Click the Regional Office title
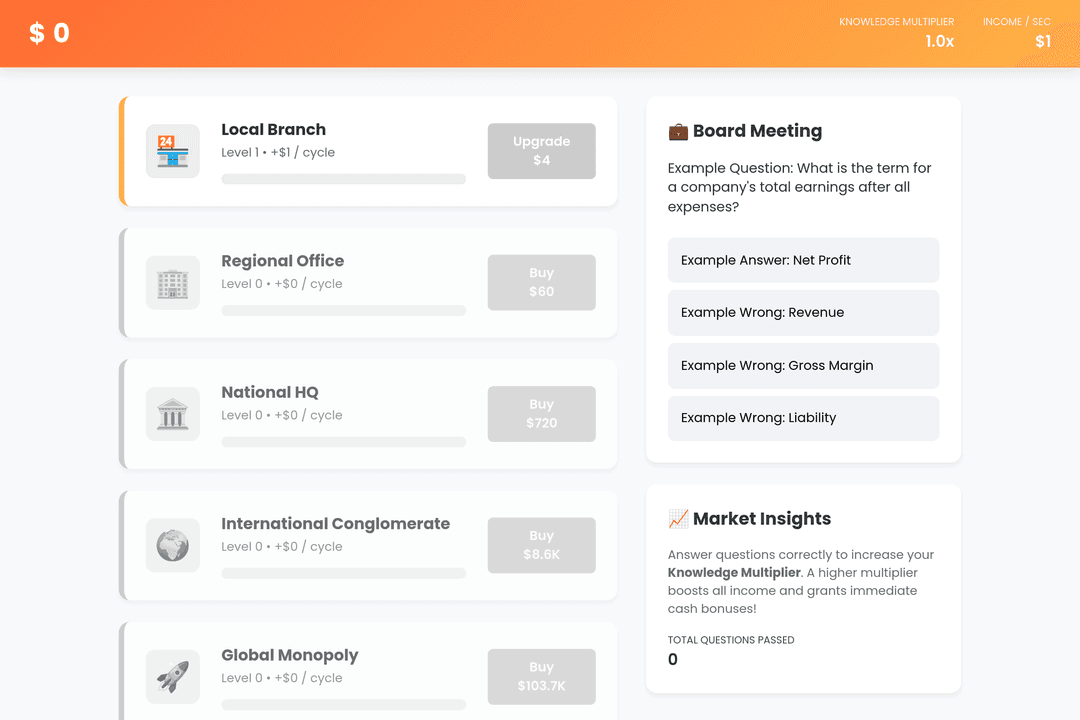The image size is (1080, 720). [x=282, y=261]
